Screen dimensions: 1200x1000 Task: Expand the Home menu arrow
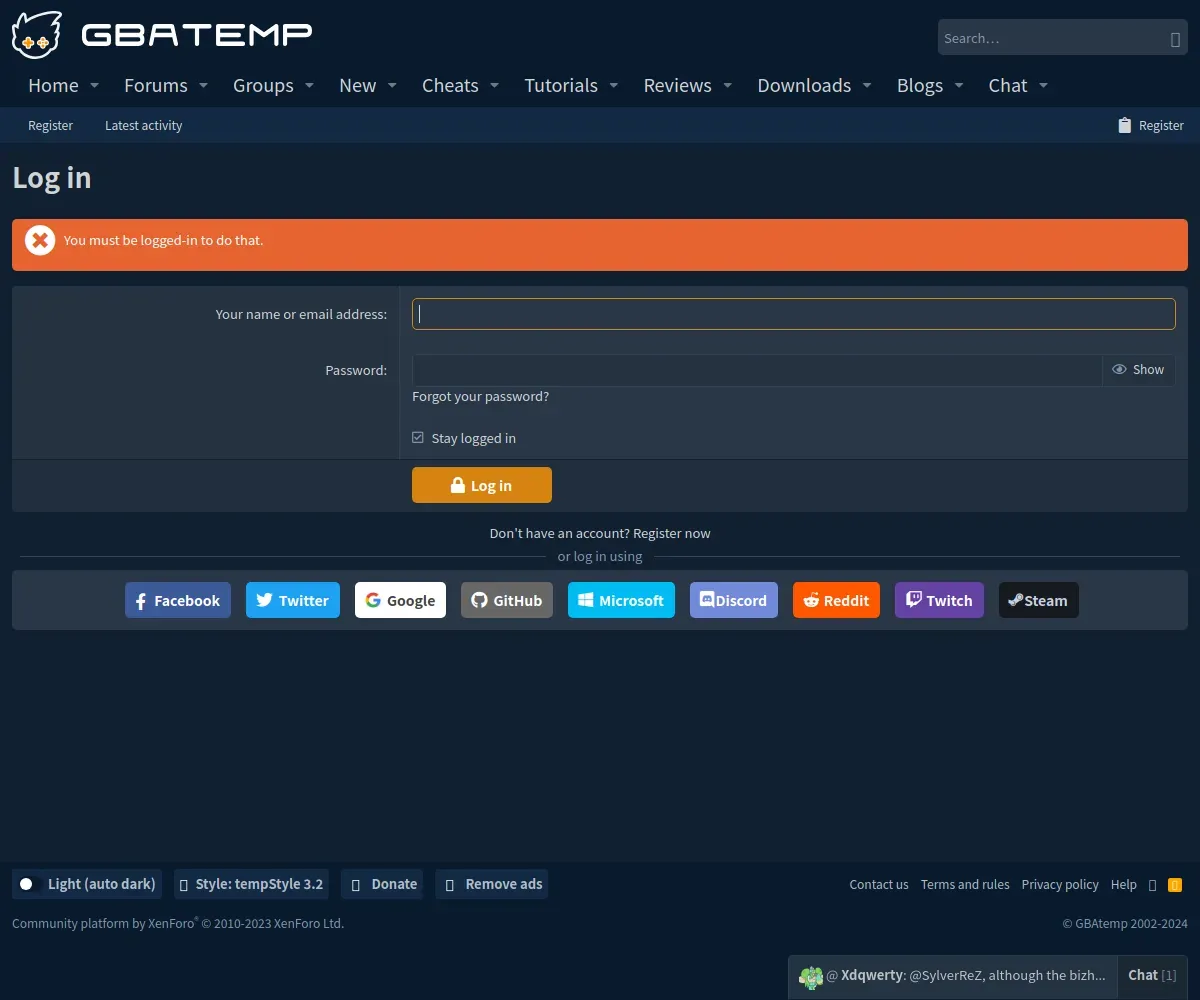coord(94,86)
